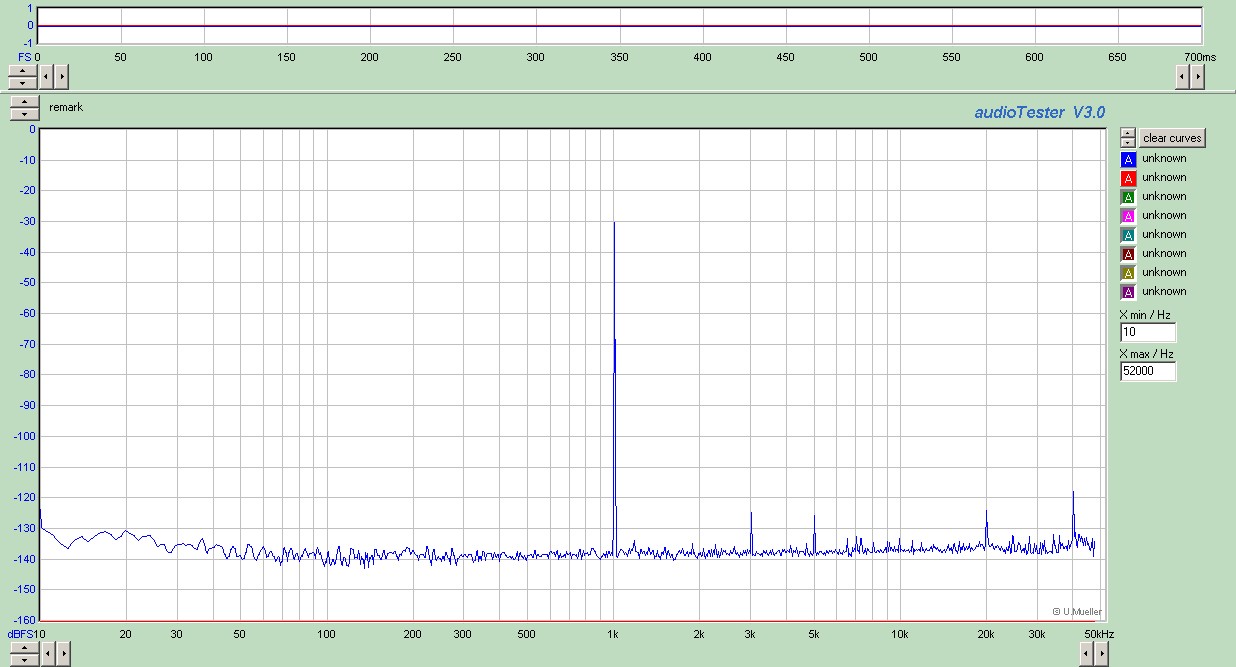Image resolution: width=1236 pixels, height=667 pixels.
Task: Toggle the dark red A curve box
Action: coord(1128,254)
